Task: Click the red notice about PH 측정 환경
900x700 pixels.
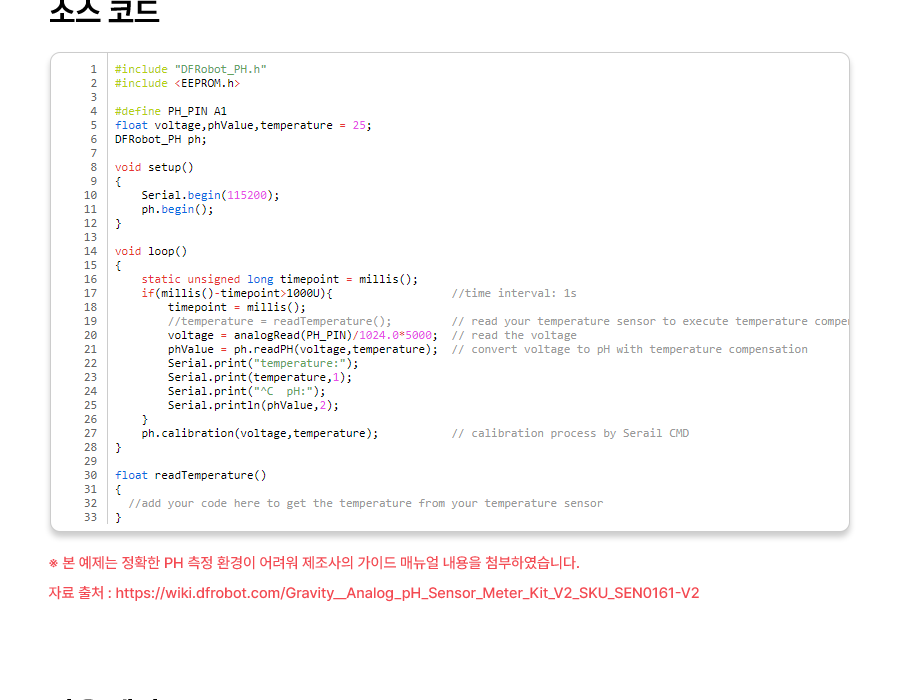Action: 314,563
